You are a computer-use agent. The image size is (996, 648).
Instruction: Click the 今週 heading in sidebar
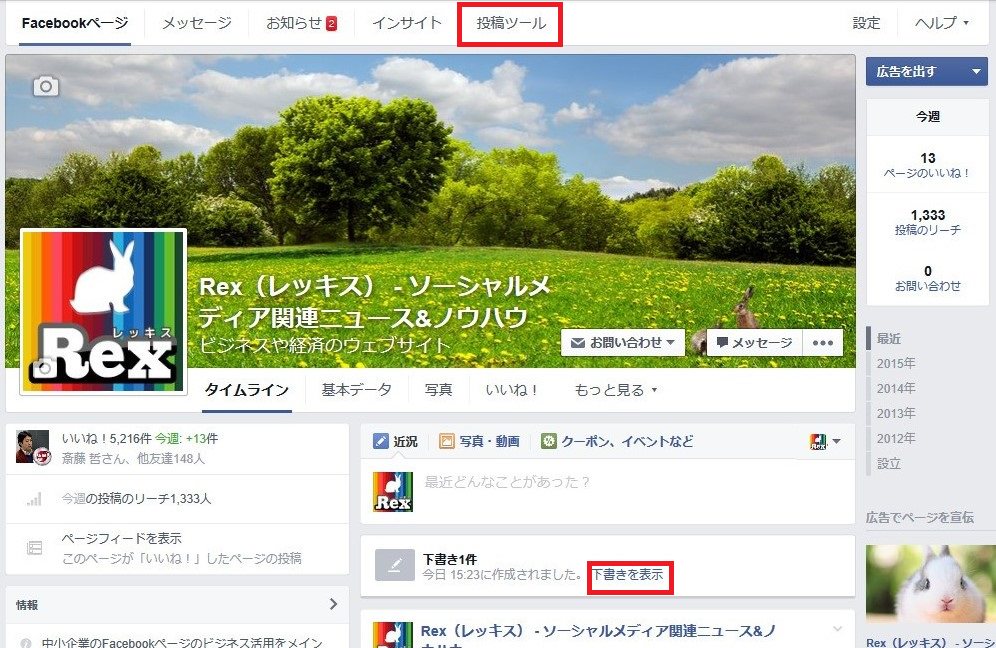click(x=927, y=117)
